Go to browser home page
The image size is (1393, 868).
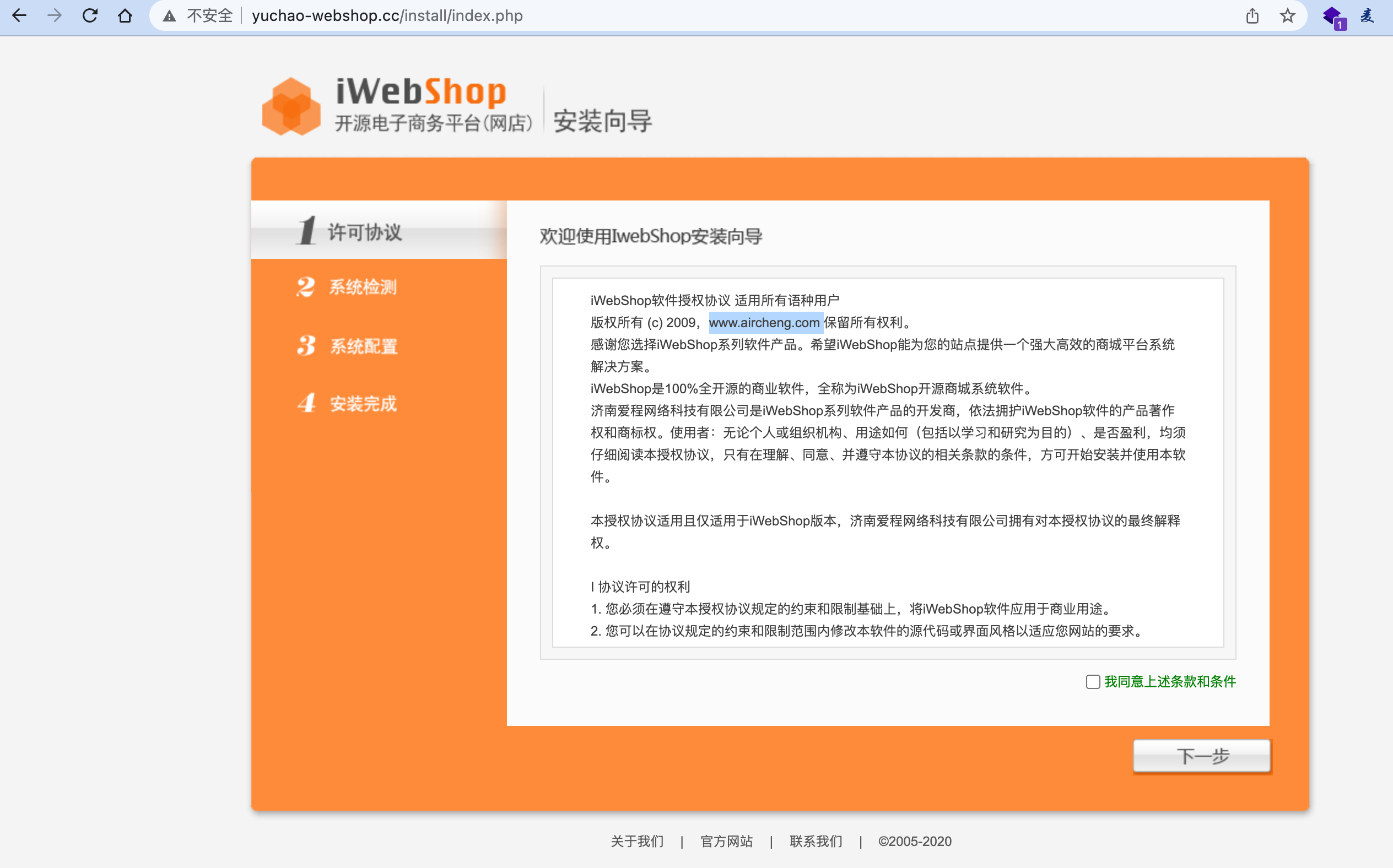(x=125, y=15)
